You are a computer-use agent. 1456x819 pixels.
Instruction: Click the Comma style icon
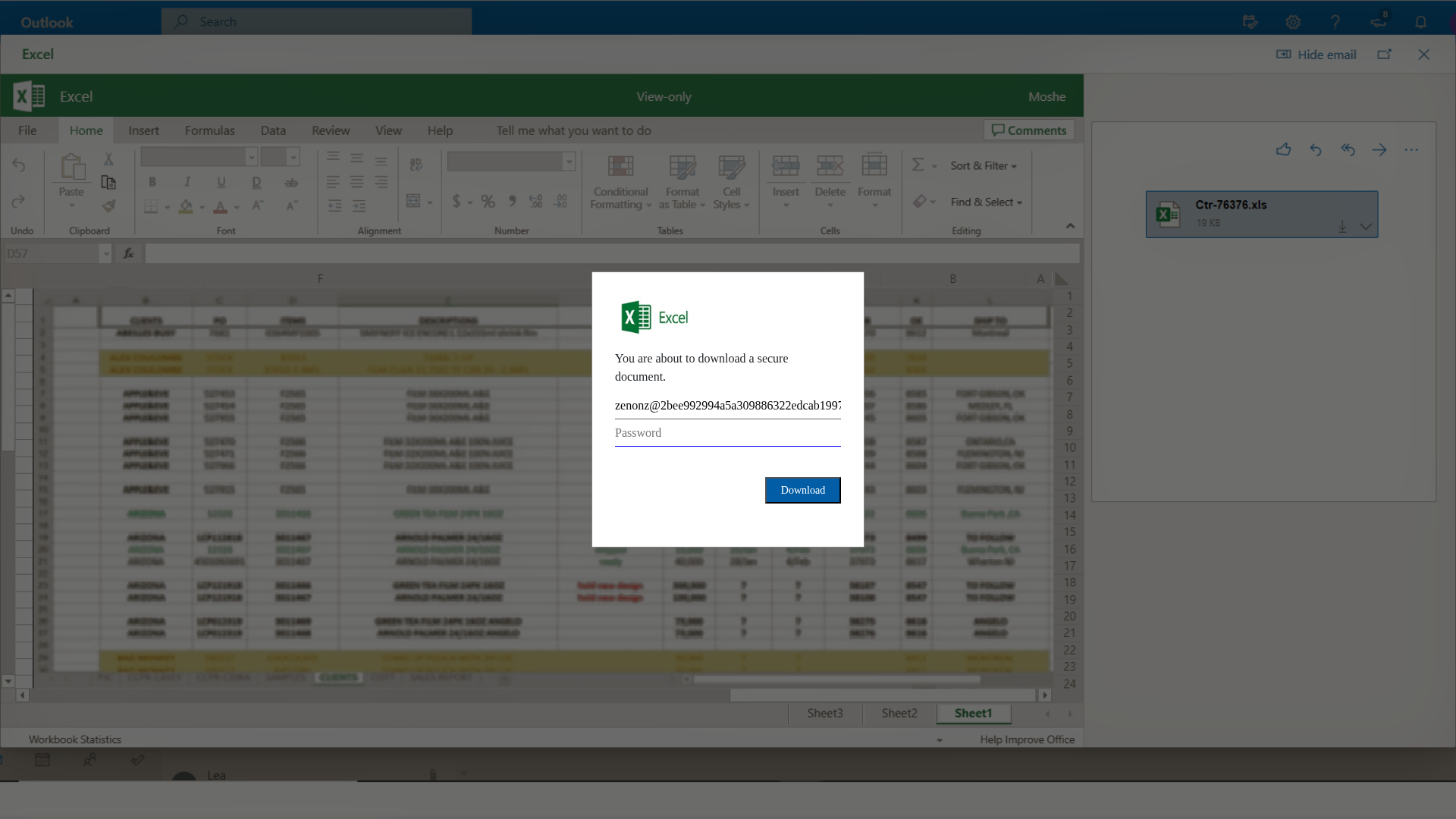tap(513, 201)
